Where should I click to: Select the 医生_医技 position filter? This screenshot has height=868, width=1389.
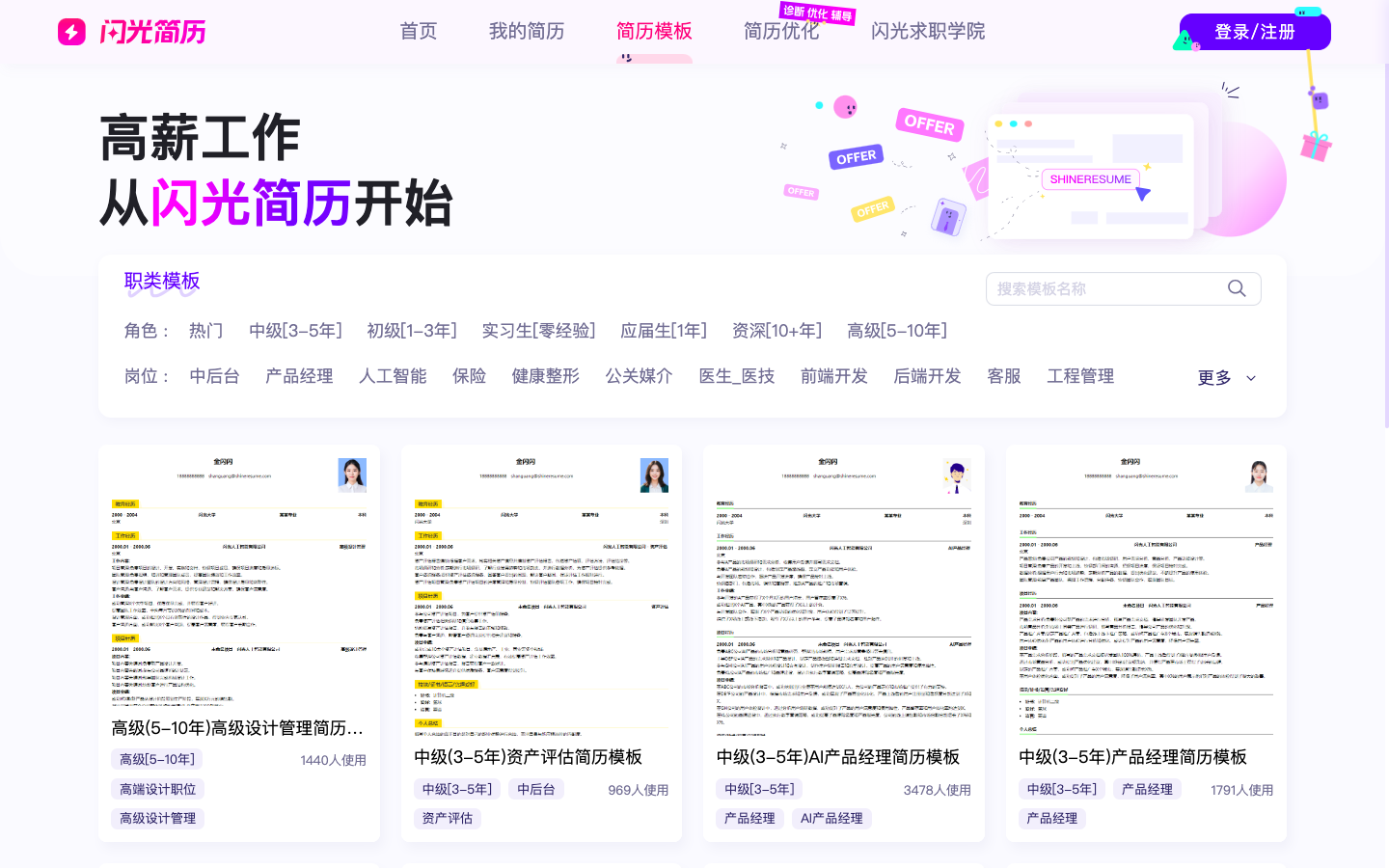pyautogui.click(x=737, y=376)
